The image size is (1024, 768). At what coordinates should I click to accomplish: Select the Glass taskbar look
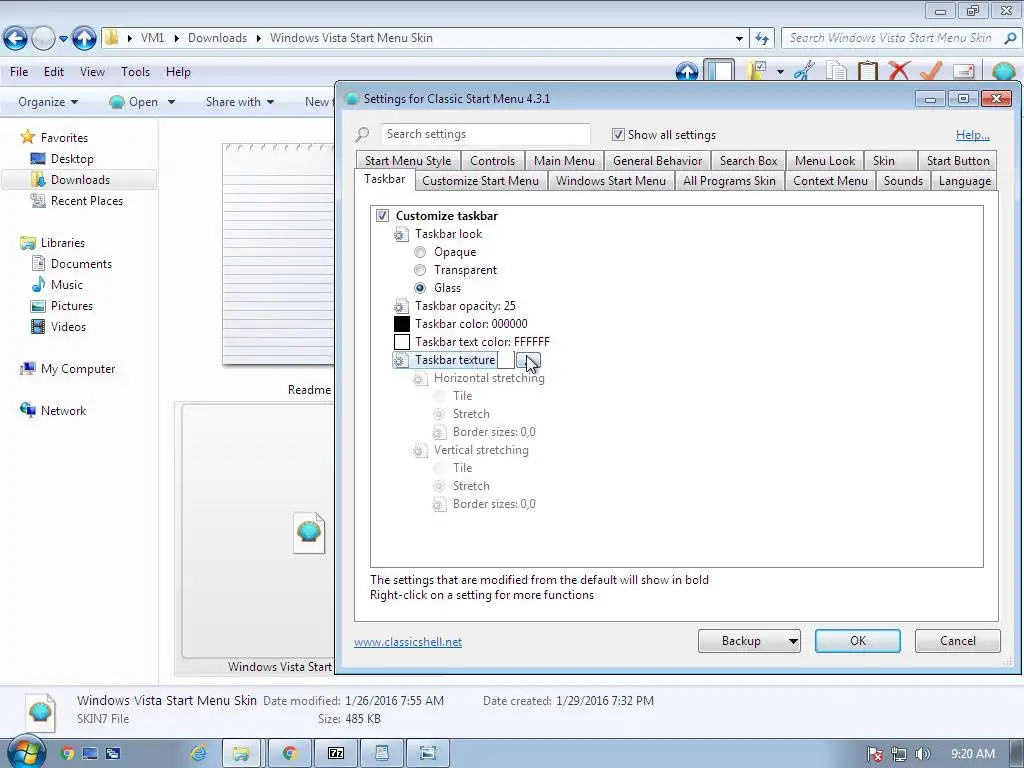point(420,288)
